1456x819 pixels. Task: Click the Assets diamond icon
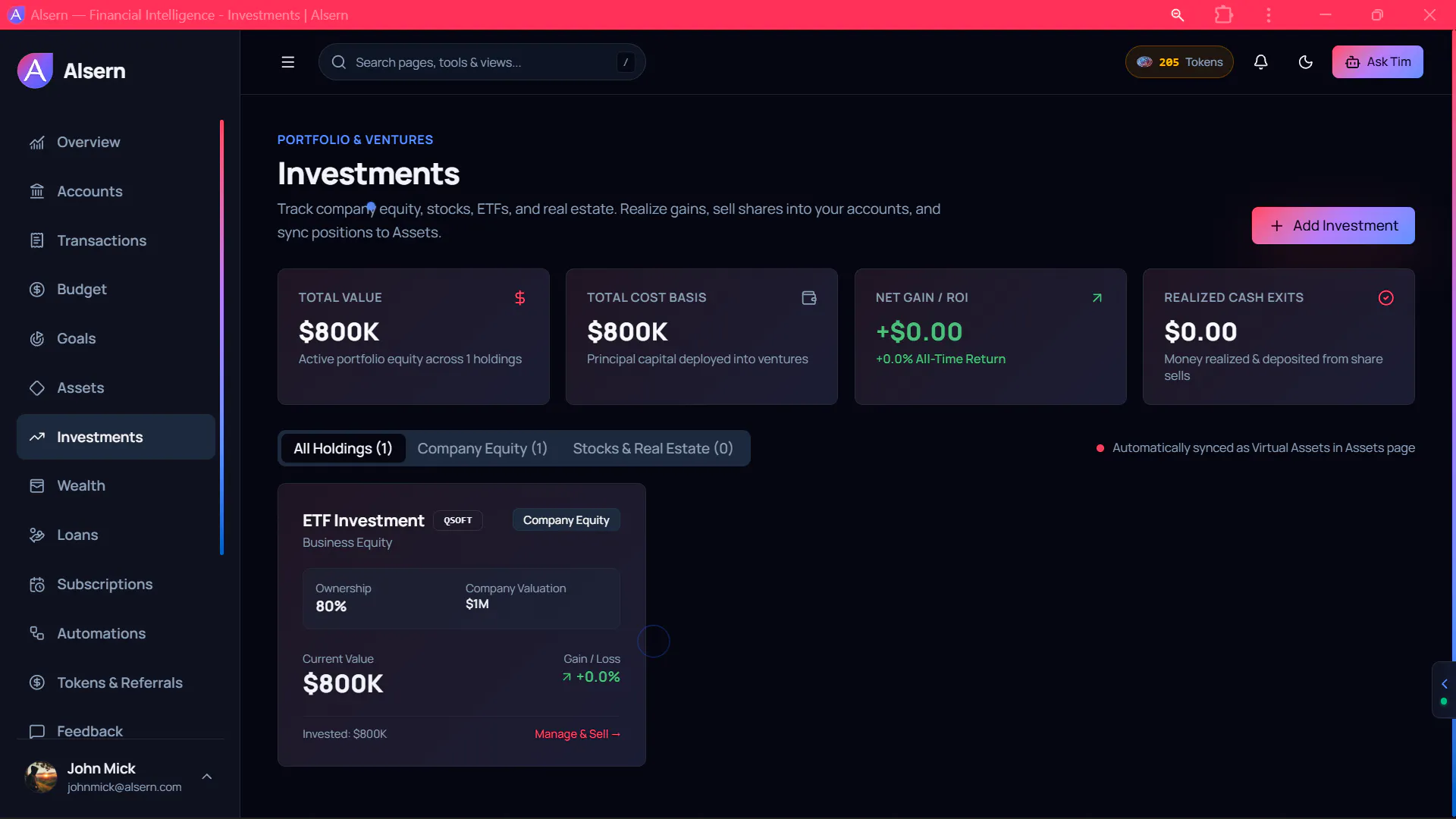[37, 388]
